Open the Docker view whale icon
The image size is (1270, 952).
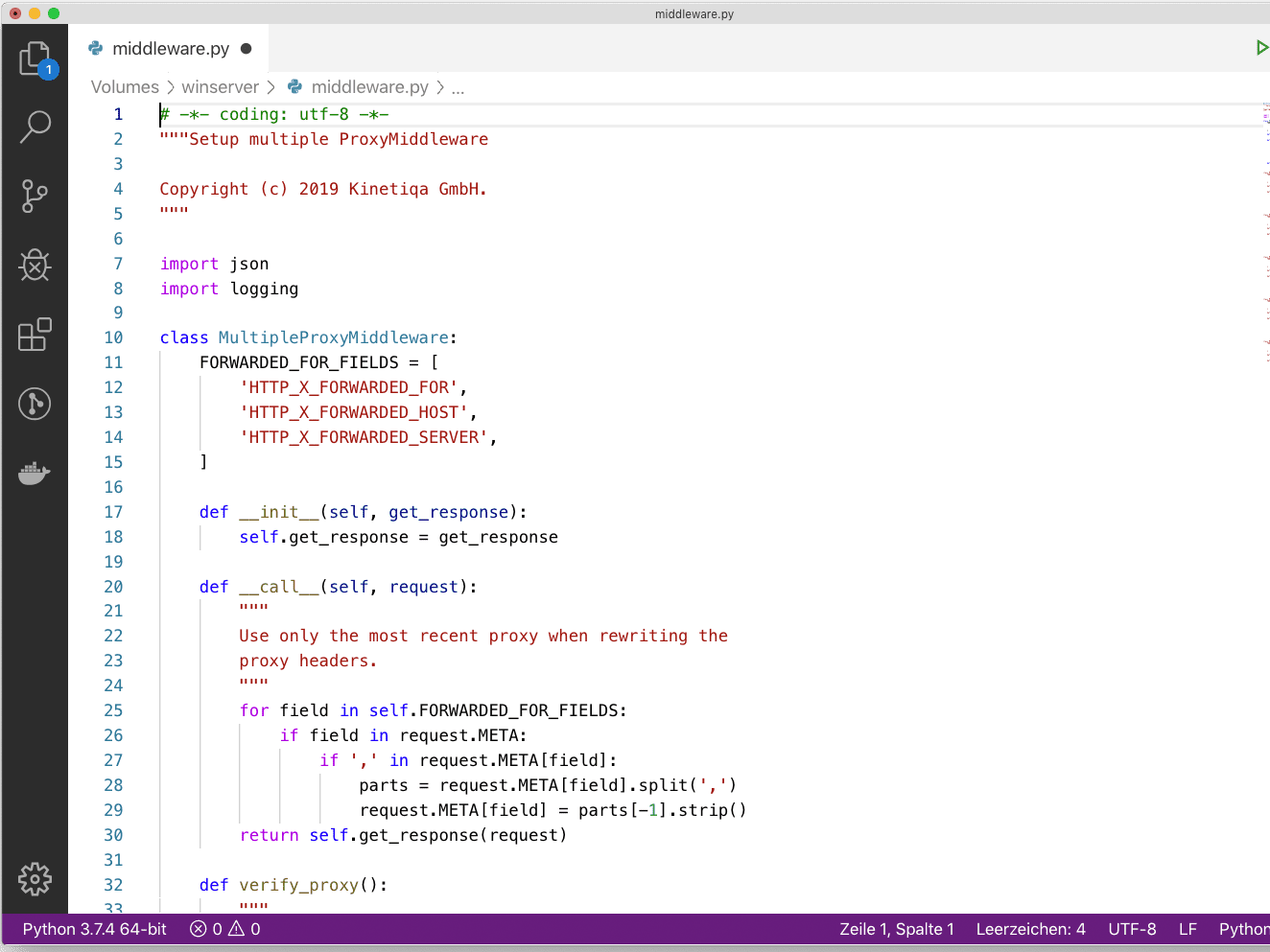click(x=35, y=473)
